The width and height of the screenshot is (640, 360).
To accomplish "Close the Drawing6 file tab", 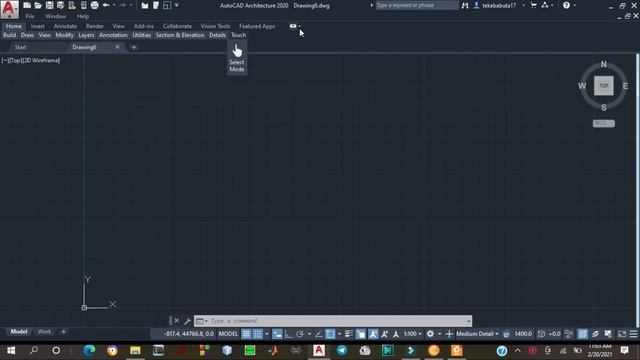I will point(118,47).
